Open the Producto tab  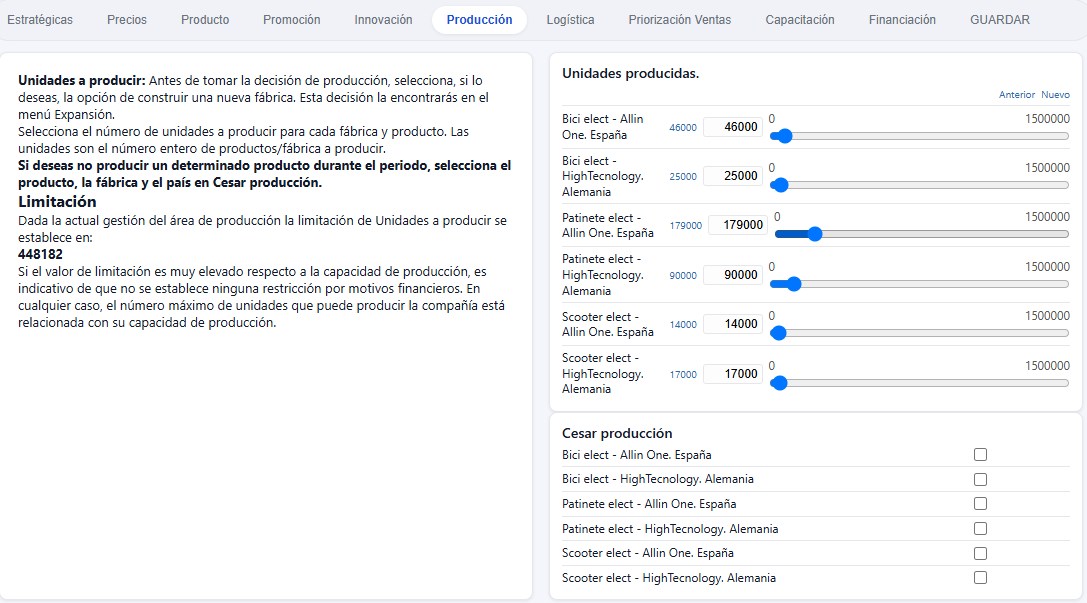click(x=205, y=19)
